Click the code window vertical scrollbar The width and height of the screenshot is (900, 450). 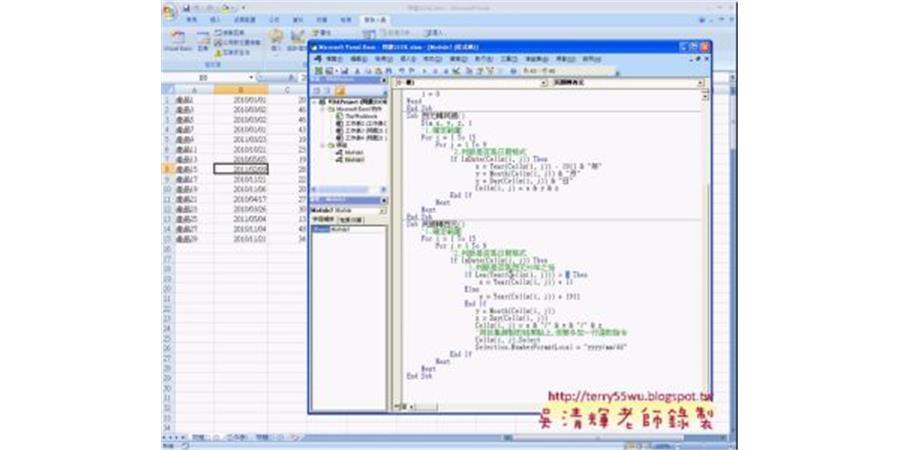[706, 250]
